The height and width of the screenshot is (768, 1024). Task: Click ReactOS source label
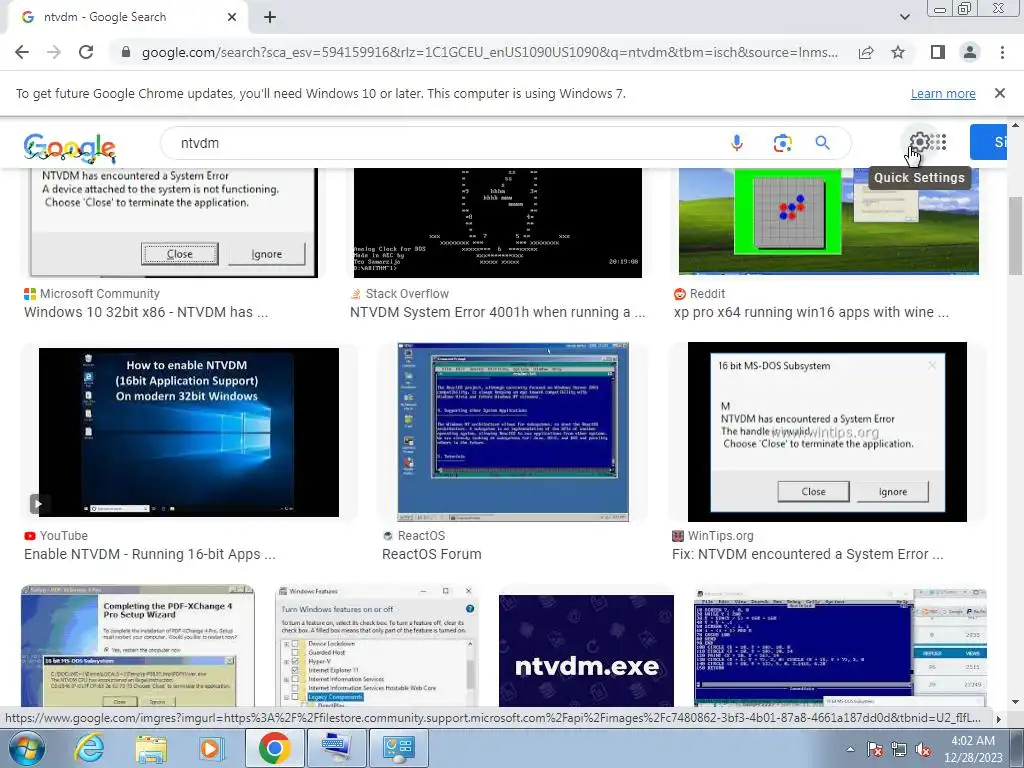[x=421, y=536]
